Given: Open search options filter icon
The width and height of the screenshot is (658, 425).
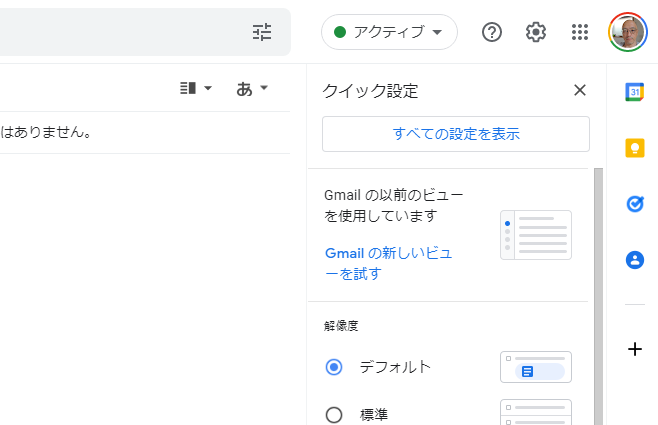Looking at the screenshot, I should pyautogui.click(x=262, y=32).
